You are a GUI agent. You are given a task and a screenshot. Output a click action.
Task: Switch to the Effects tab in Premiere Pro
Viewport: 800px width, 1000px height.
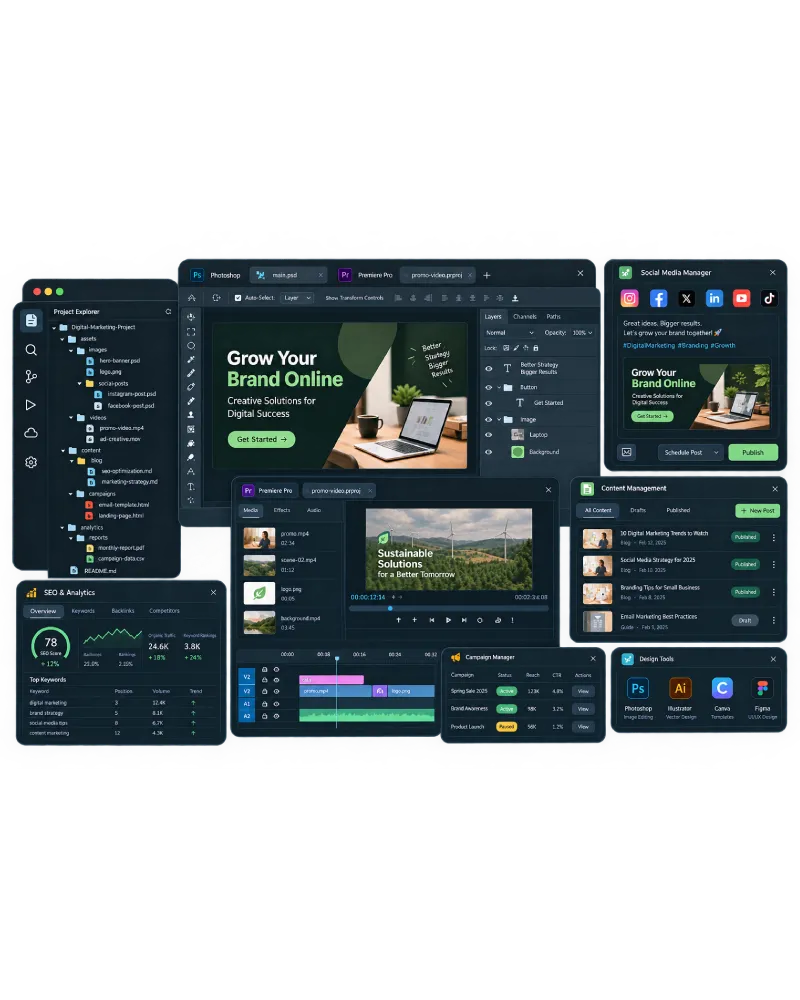click(x=282, y=511)
